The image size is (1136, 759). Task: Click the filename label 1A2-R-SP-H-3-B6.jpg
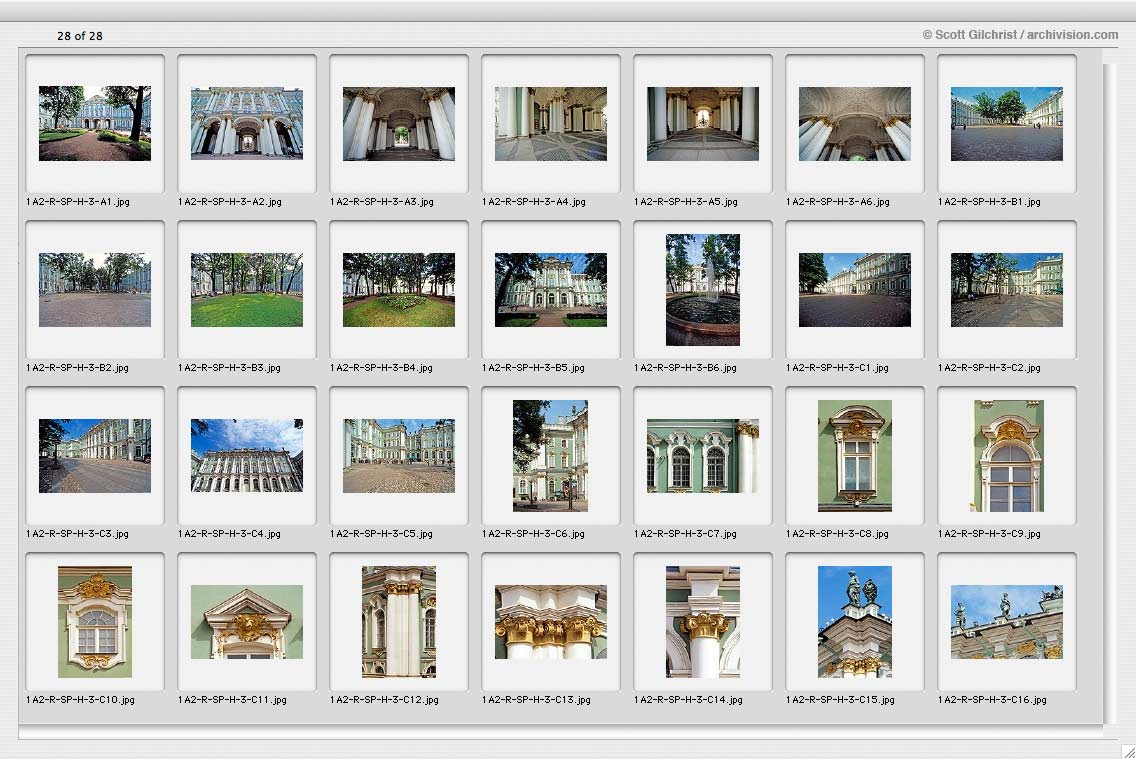click(685, 368)
